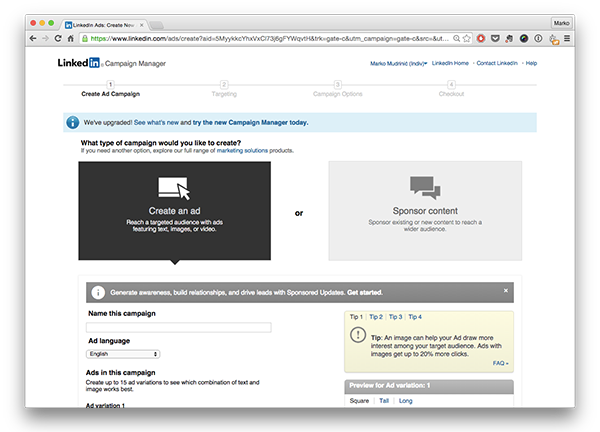Click step 2 Targeting
Viewport: 600px width, 432px height.
224,90
